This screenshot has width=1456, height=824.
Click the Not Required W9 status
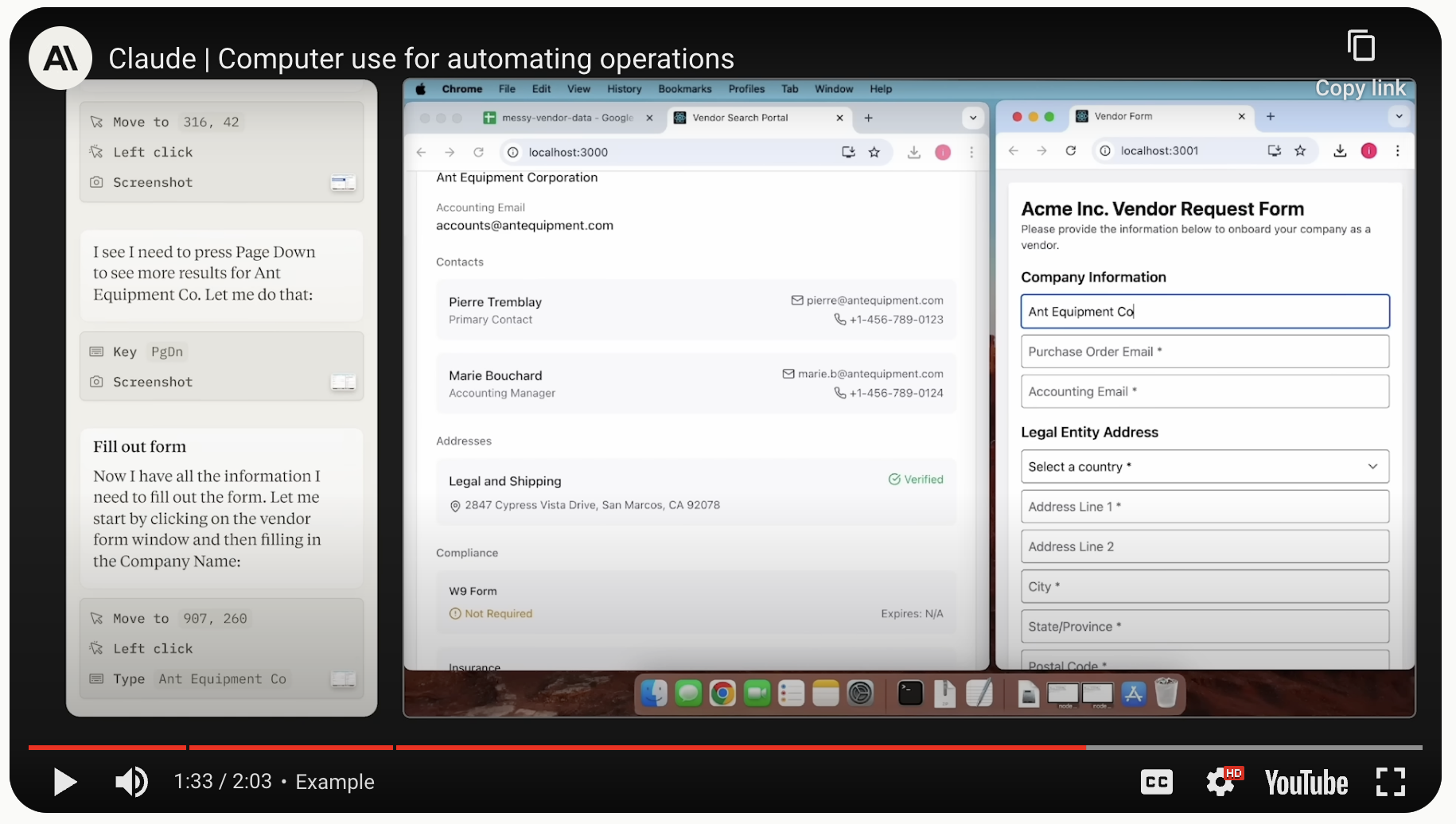coord(491,614)
